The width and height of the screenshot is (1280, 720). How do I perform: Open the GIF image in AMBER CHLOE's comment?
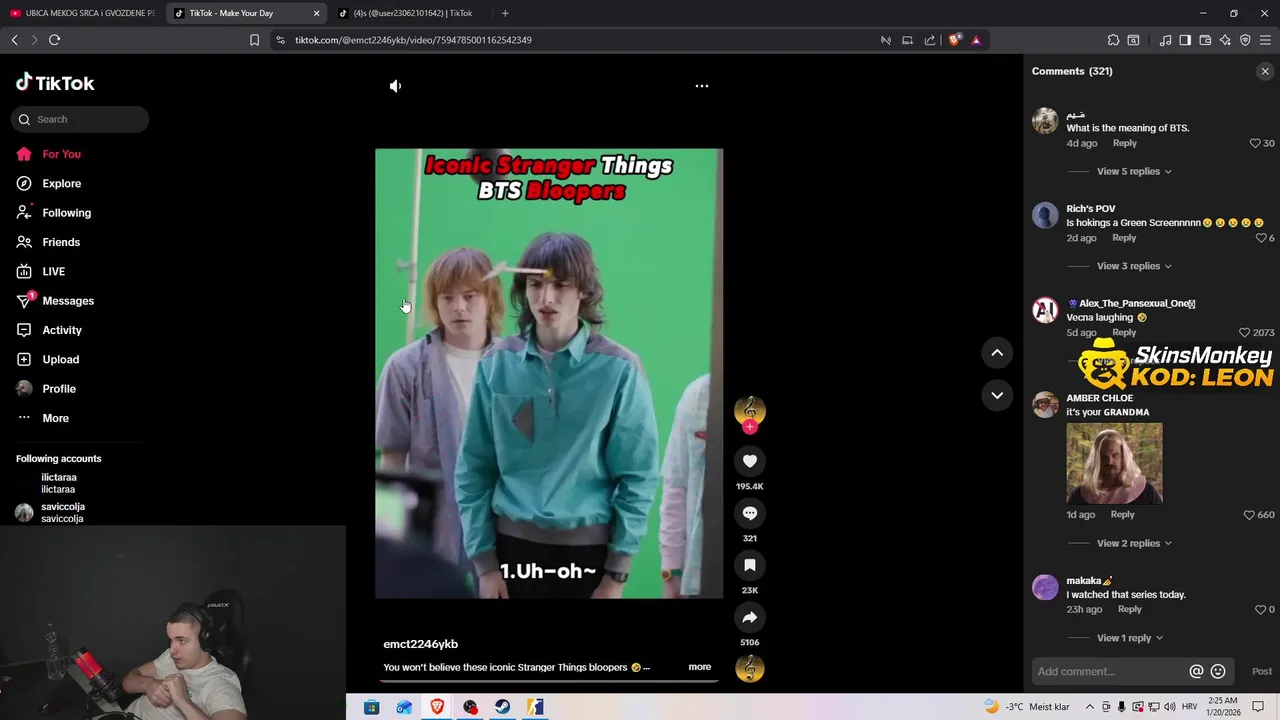click(x=1114, y=463)
